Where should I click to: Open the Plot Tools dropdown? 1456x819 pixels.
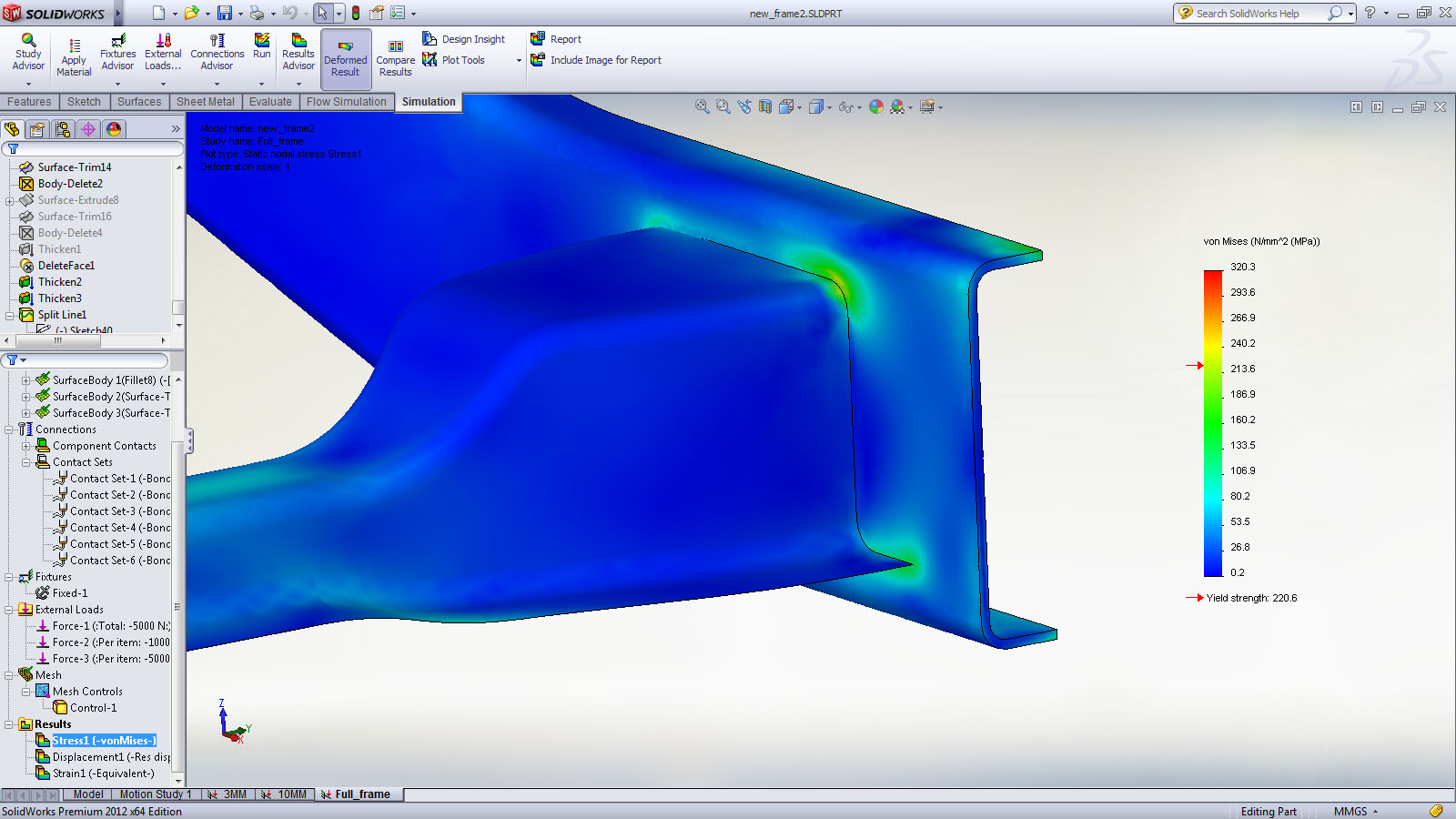pos(519,61)
